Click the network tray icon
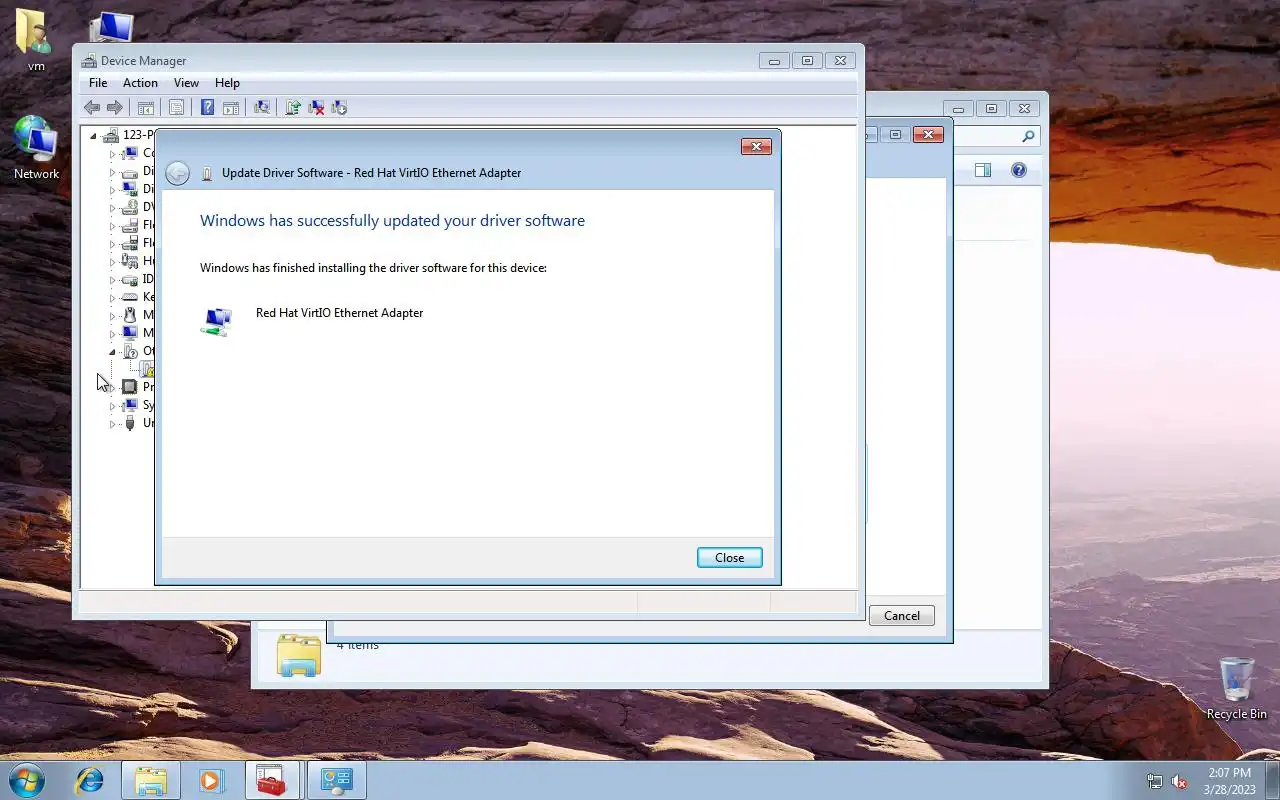 [1155, 781]
